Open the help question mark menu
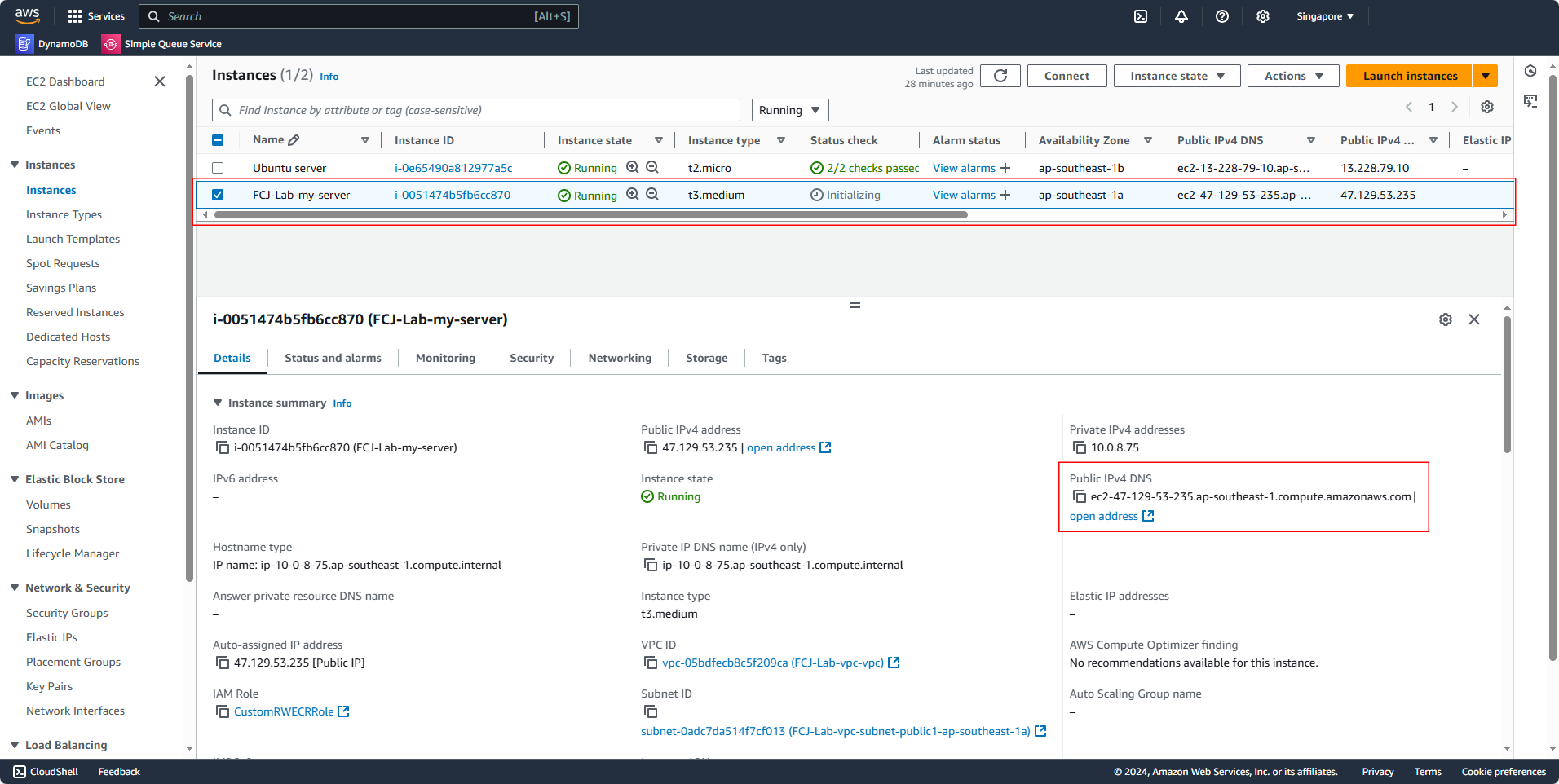The width and height of the screenshot is (1559, 784). tap(1222, 16)
